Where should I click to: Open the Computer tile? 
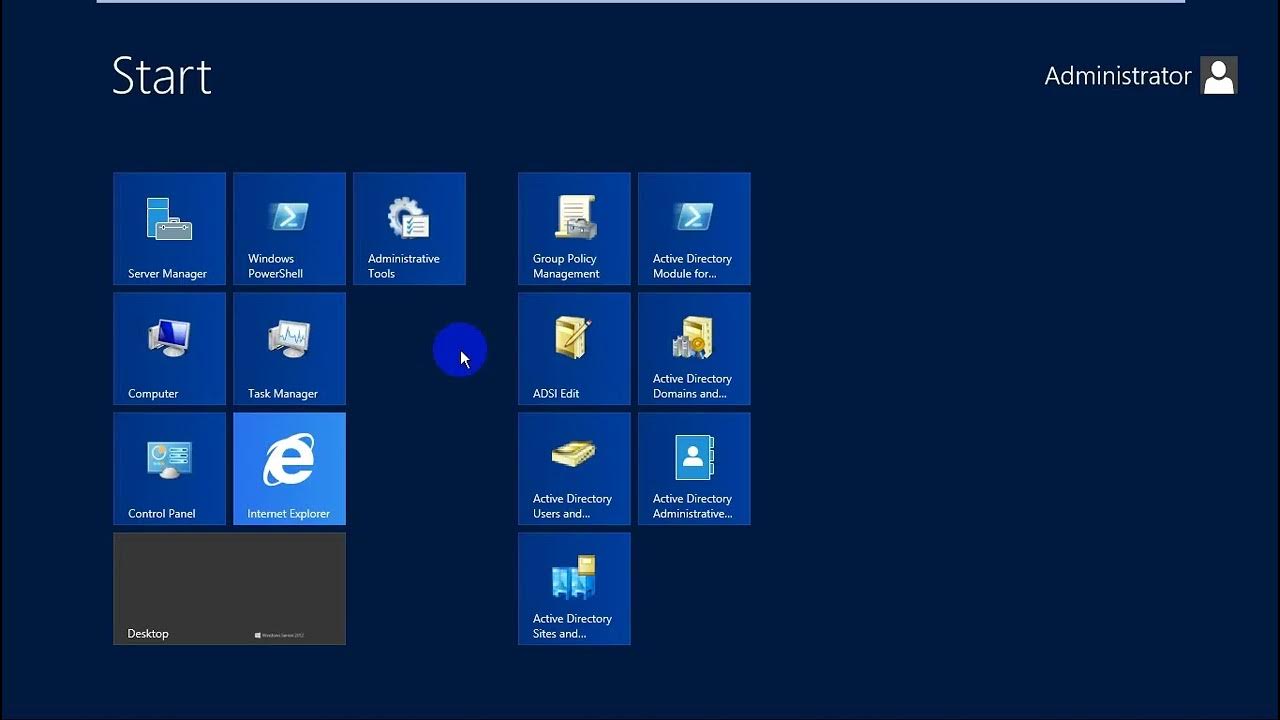[170, 349]
